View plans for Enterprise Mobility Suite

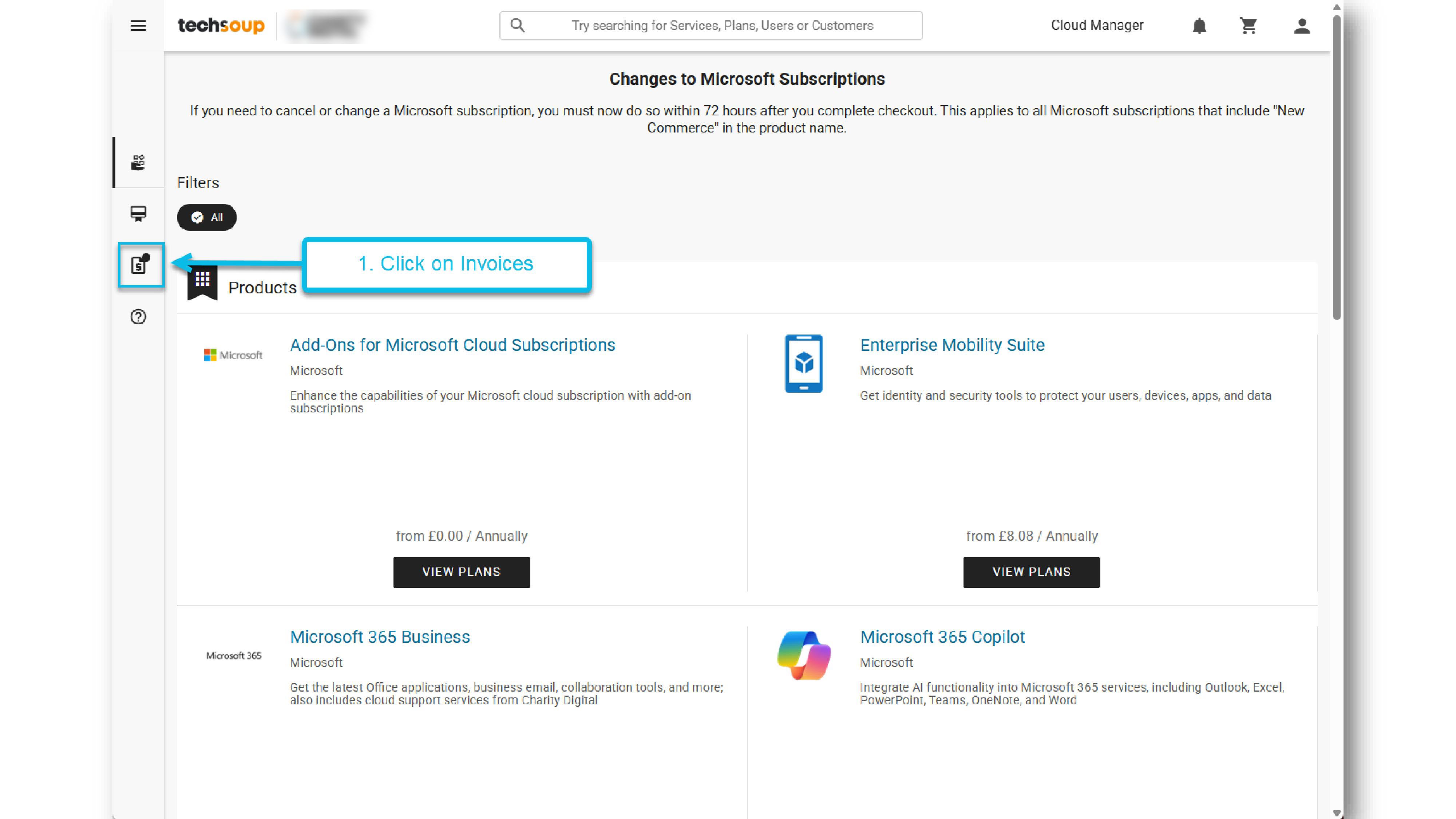tap(1032, 572)
